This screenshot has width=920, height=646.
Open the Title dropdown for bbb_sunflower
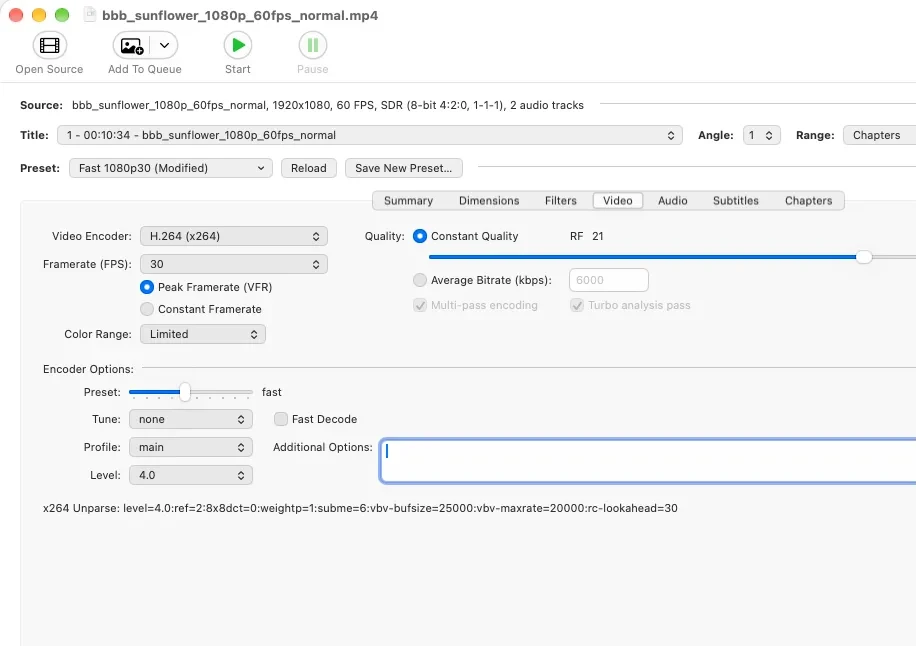coord(370,135)
